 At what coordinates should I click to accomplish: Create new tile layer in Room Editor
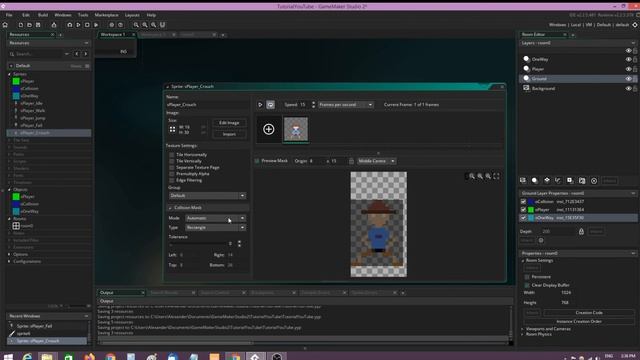[547, 180]
